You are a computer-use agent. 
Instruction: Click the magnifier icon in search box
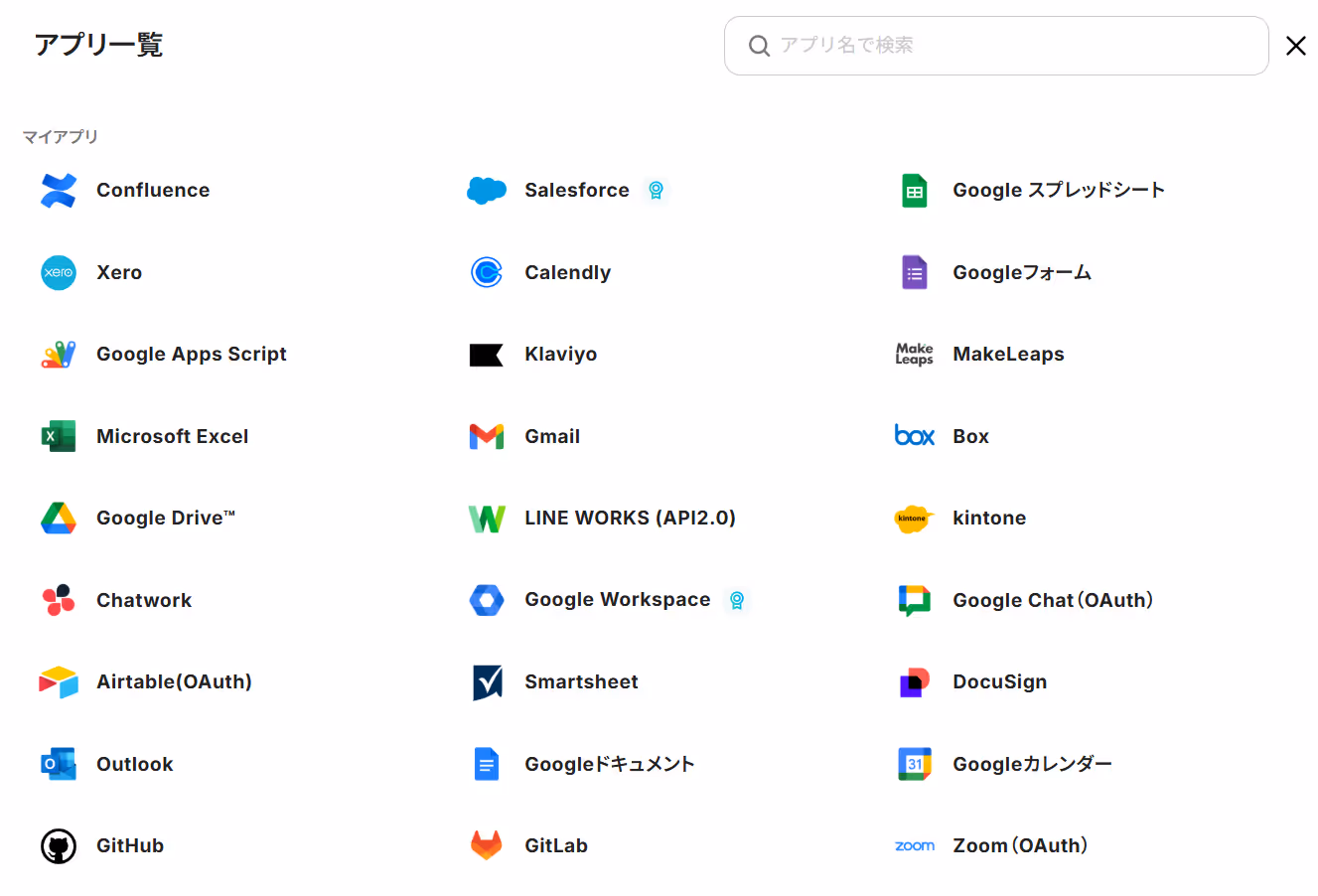pos(759,46)
